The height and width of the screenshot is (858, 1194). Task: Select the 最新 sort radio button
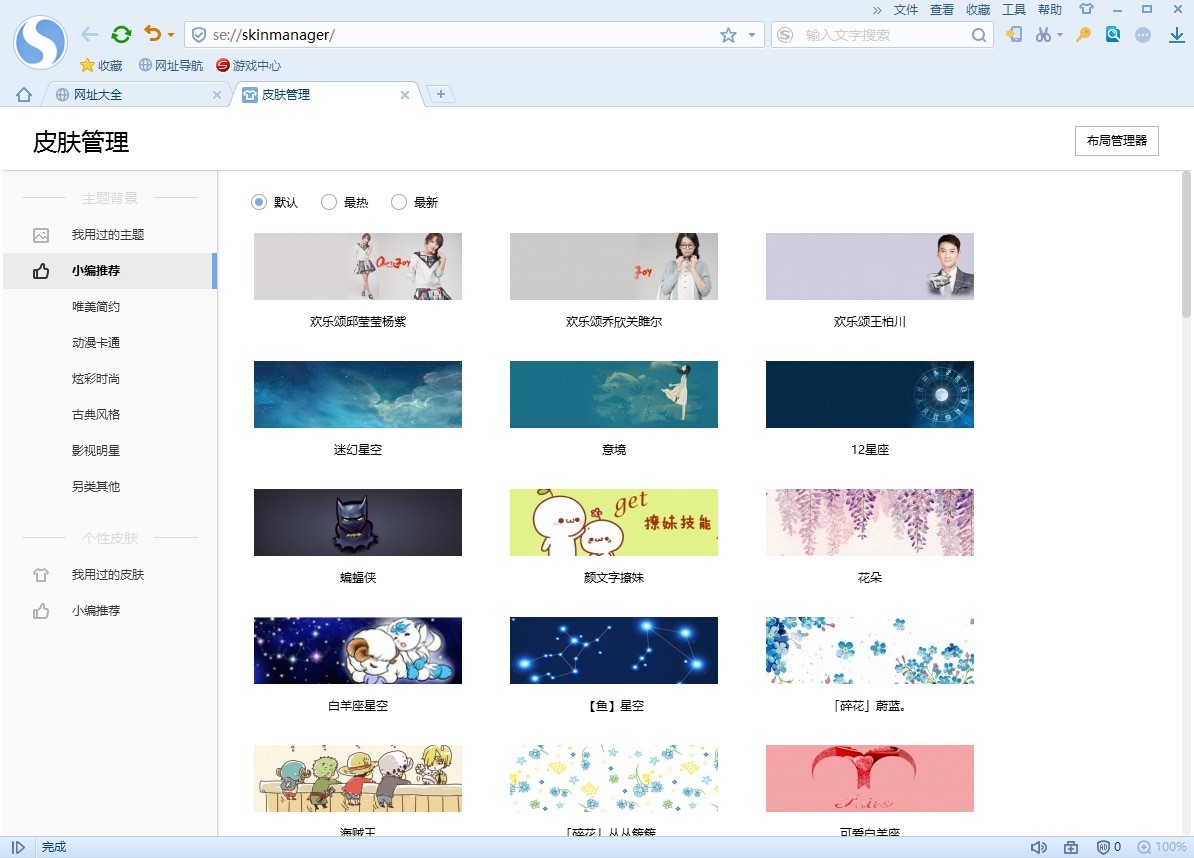tap(399, 203)
